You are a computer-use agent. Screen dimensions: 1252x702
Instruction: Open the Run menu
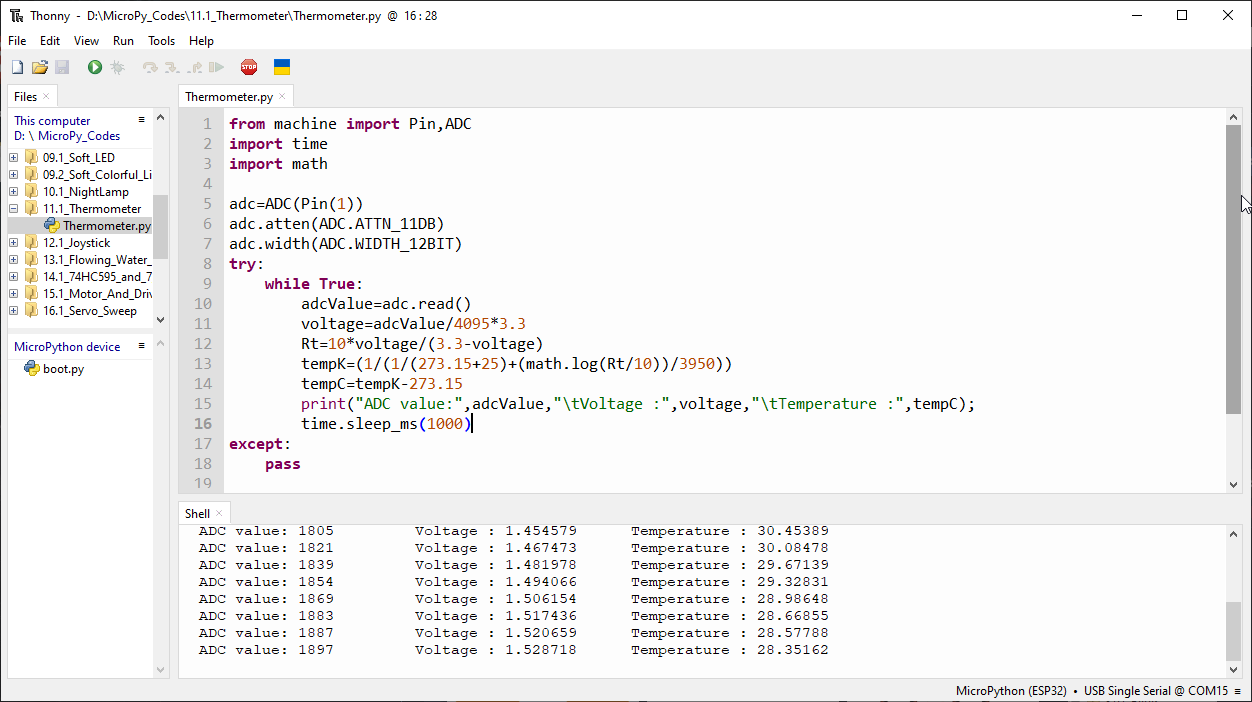123,41
